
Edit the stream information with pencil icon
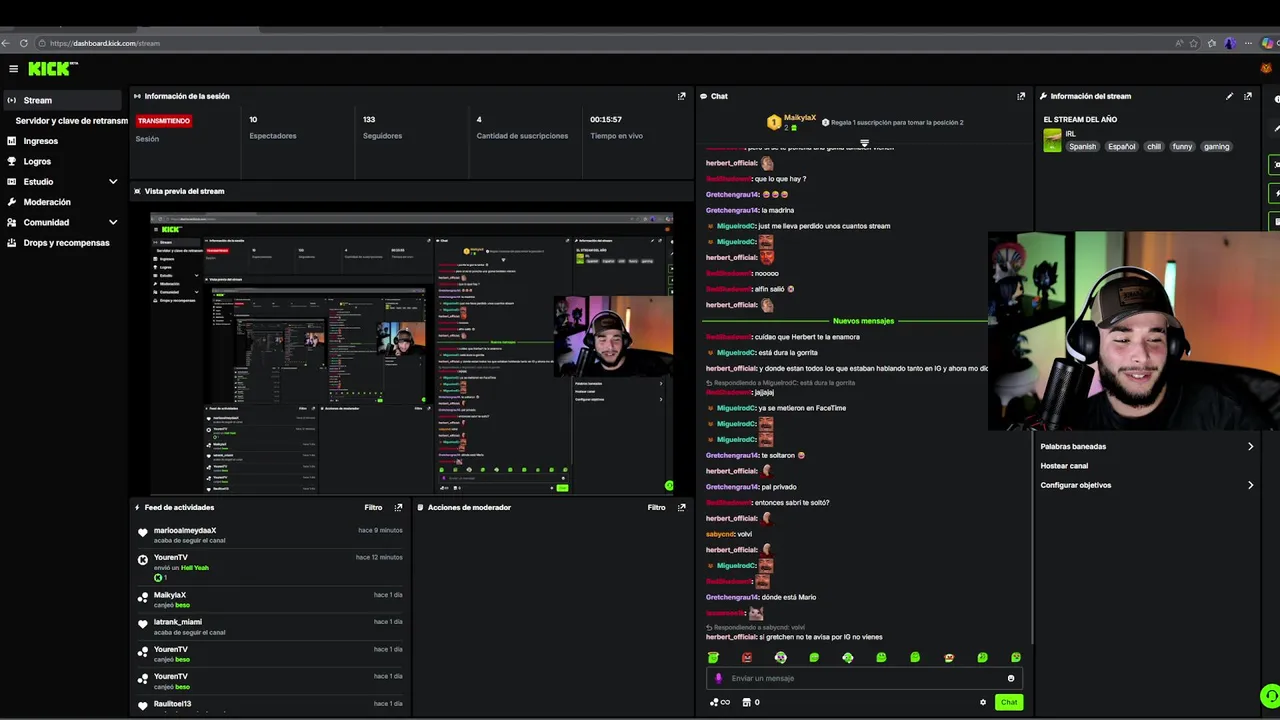pyautogui.click(x=1230, y=96)
